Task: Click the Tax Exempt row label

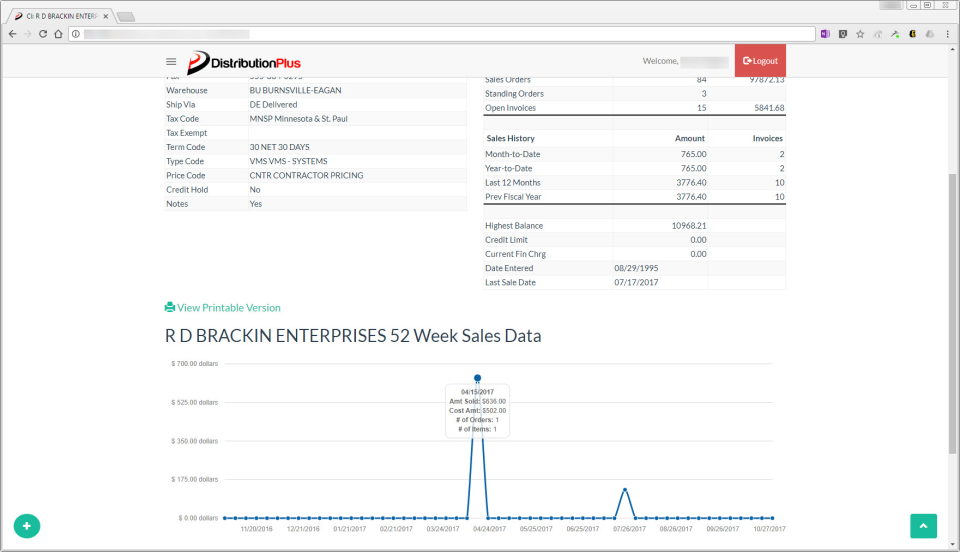Action: click(187, 133)
